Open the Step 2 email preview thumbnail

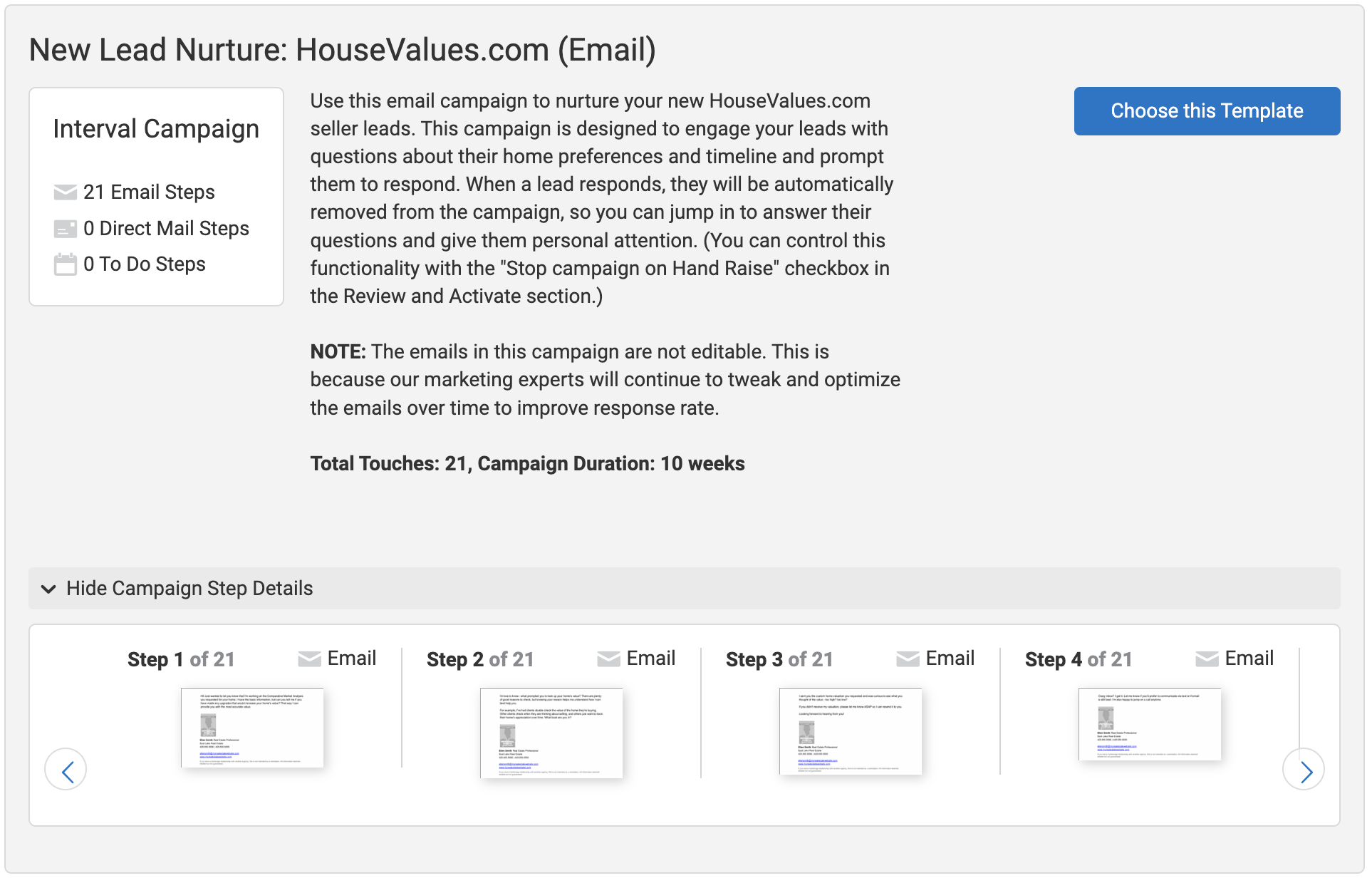(551, 733)
